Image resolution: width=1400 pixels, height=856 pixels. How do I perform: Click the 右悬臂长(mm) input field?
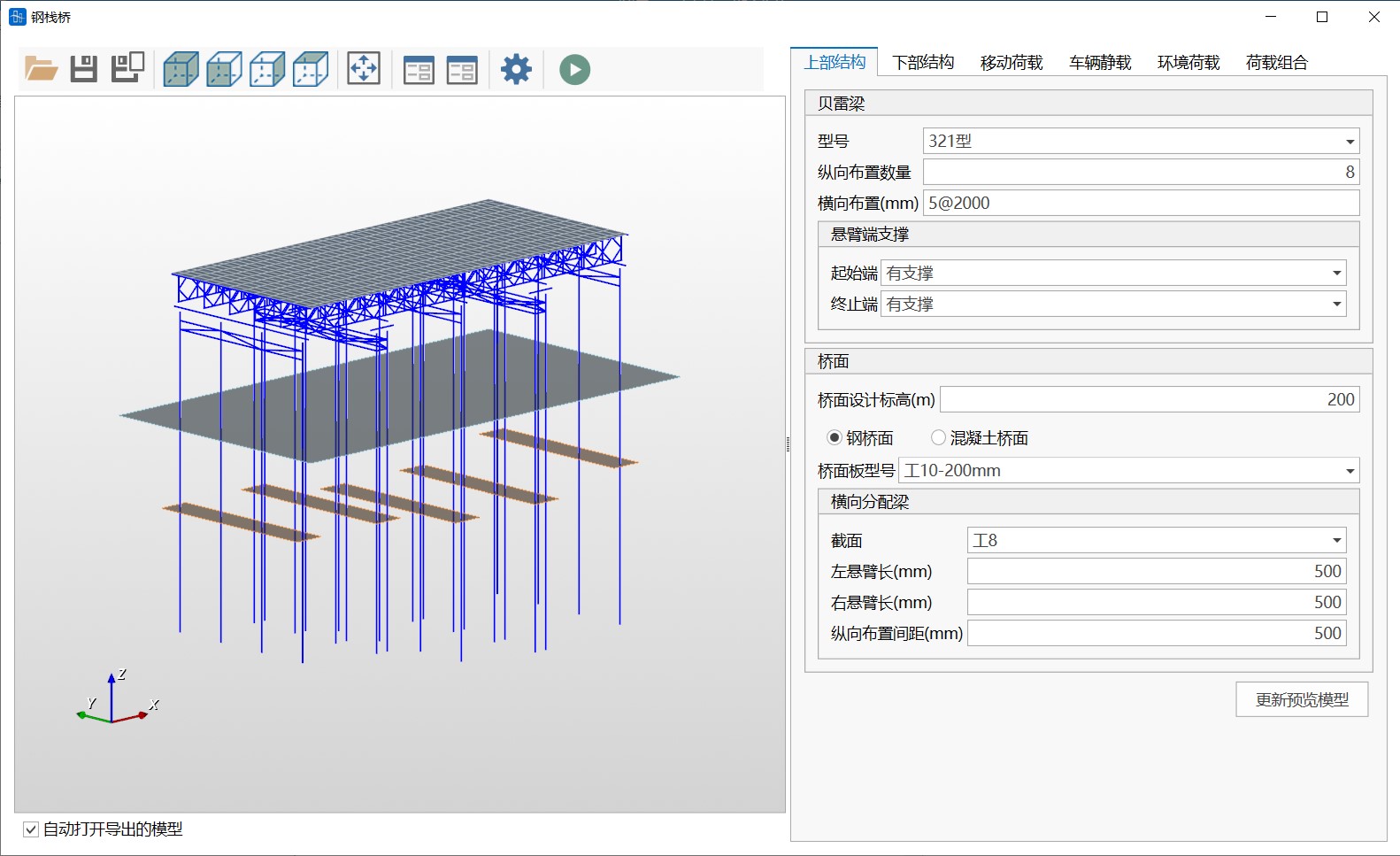[x=1157, y=602]
